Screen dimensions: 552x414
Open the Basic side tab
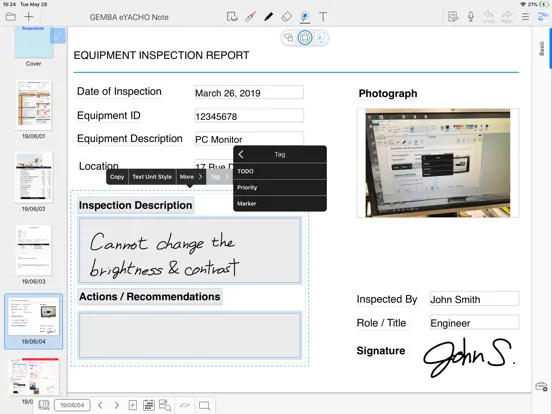pyautogui.click(x=542, y=48)
